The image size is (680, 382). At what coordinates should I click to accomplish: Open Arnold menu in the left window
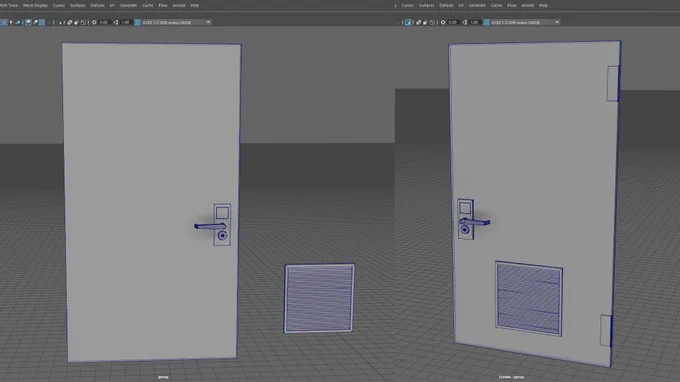click(x=179, y=5)
